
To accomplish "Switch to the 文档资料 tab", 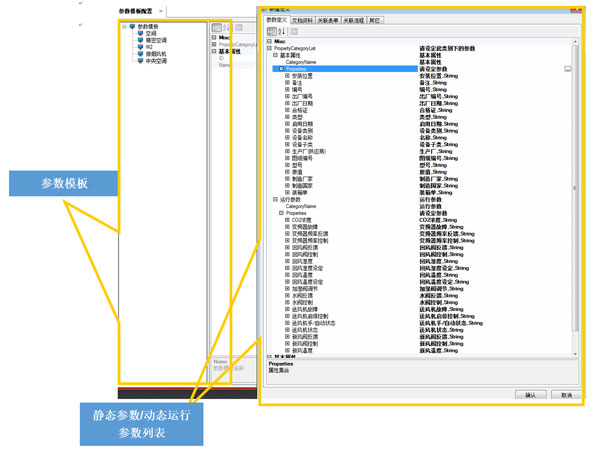I will click(304, 19).
